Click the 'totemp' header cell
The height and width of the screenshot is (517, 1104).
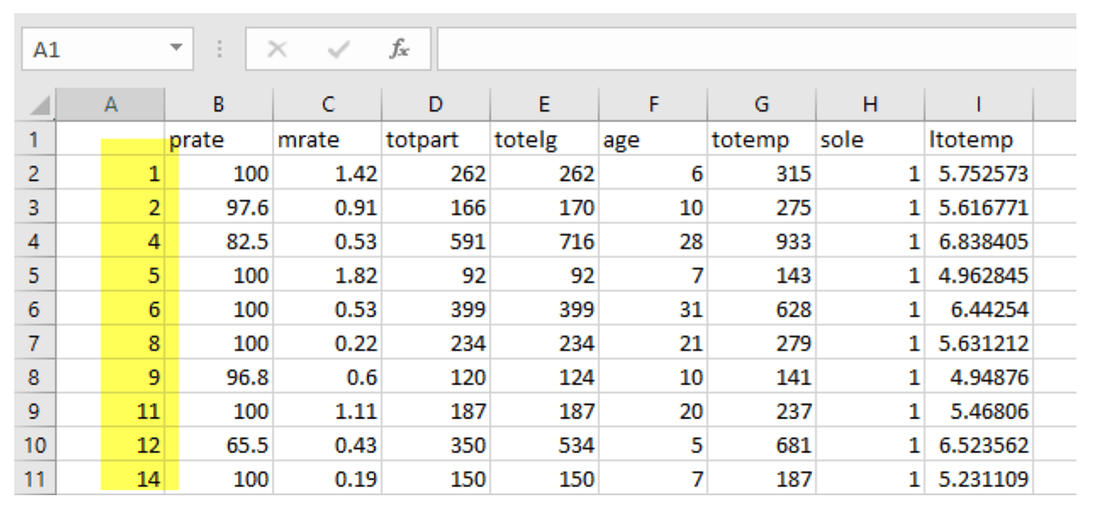pyautogui.click(x=762, y=139)
